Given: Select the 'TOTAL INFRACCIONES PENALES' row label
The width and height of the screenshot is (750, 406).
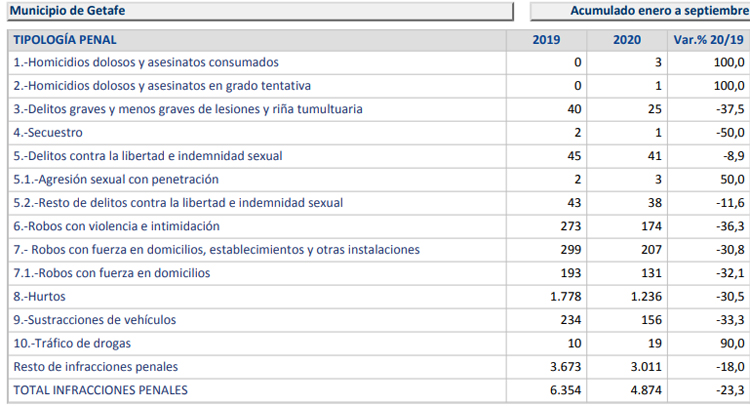Looking at the screenshot, I should [100, 390].
